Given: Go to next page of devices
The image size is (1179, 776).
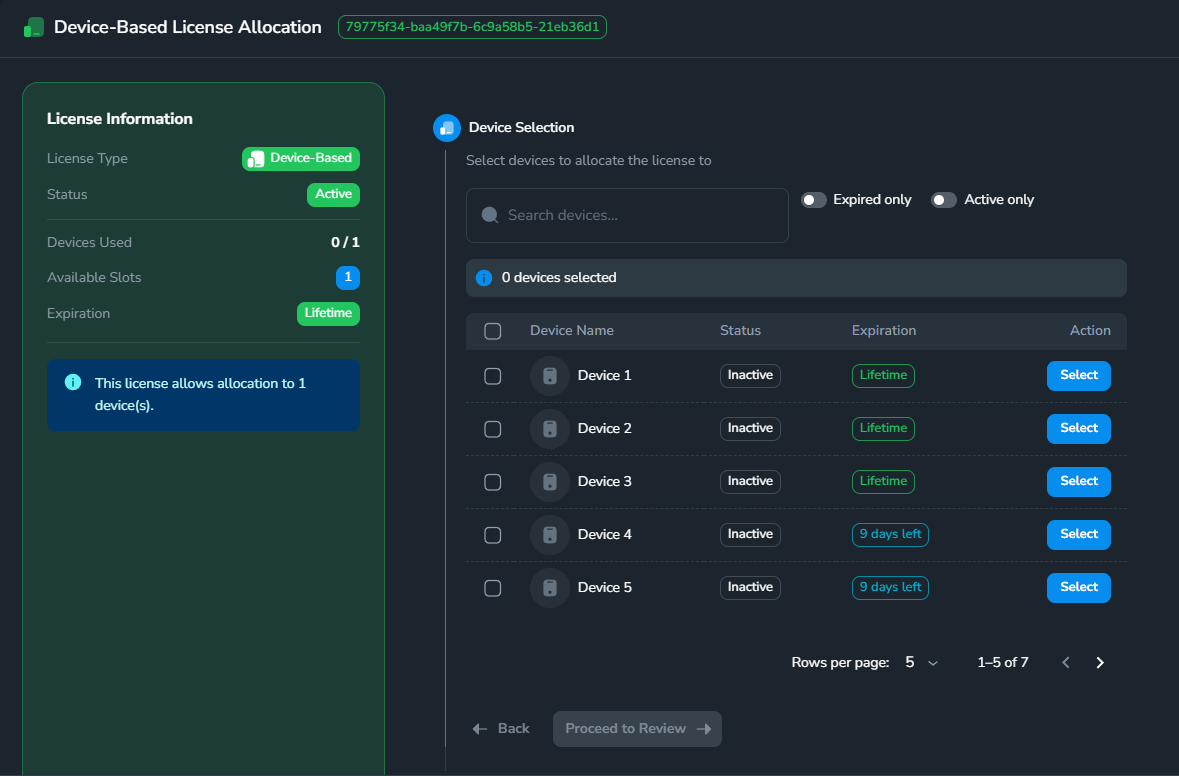Looking at the screenshot, I should (x=1100, y=662).
